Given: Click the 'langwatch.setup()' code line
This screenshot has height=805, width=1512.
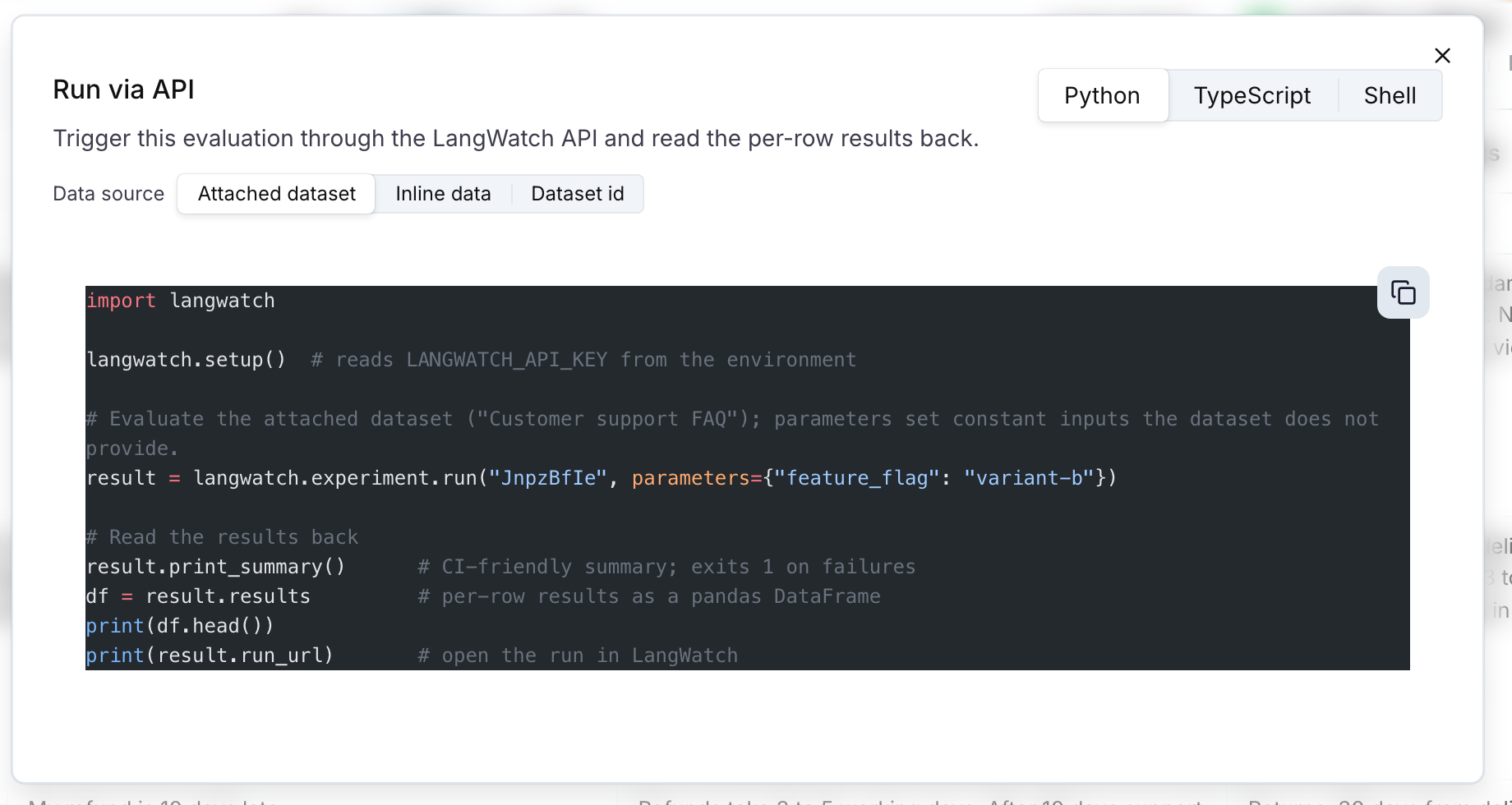Looking at the screenshot, I should click(186, 360).
